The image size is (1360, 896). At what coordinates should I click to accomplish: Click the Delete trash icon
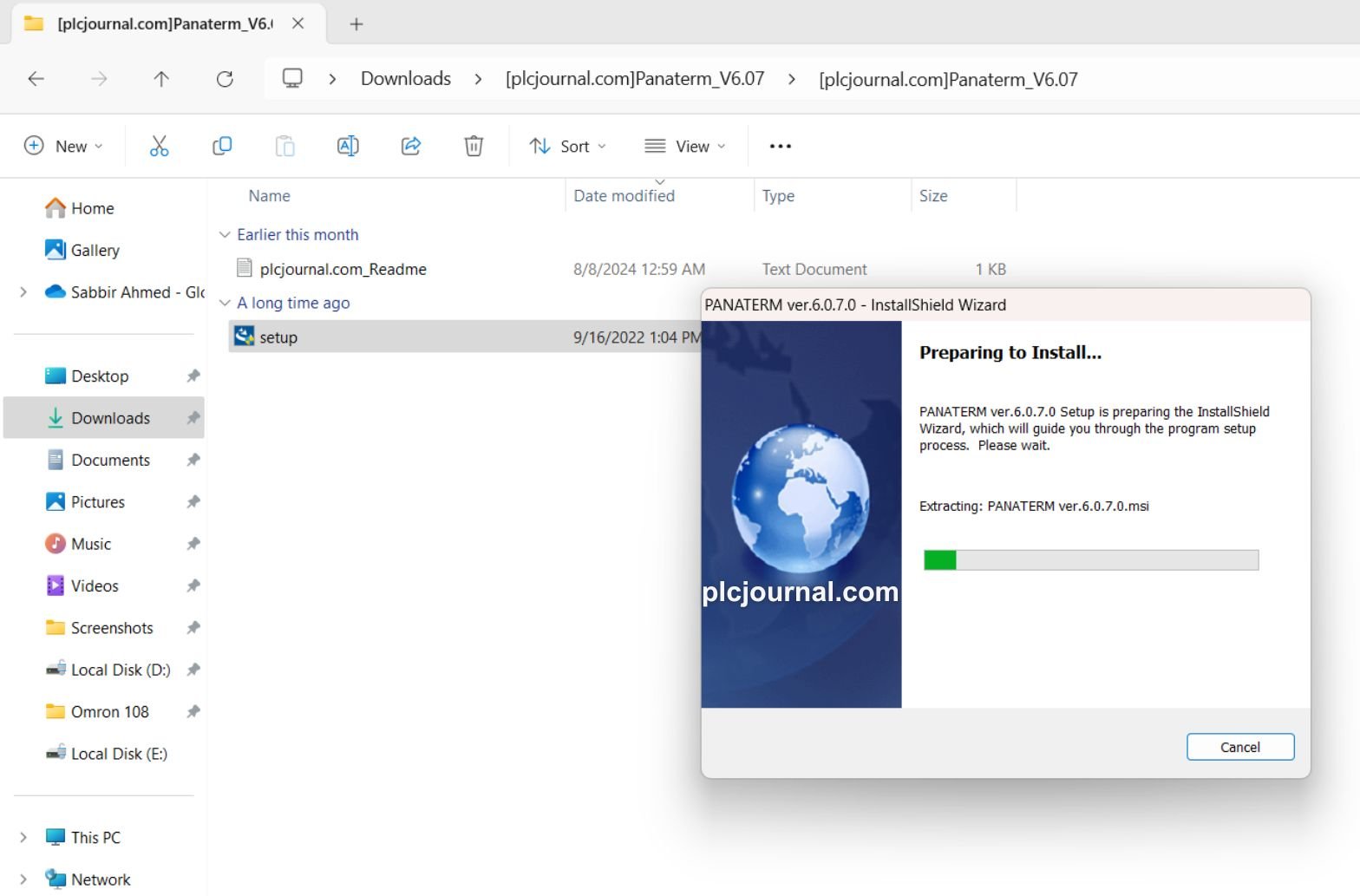pos(474,146)
